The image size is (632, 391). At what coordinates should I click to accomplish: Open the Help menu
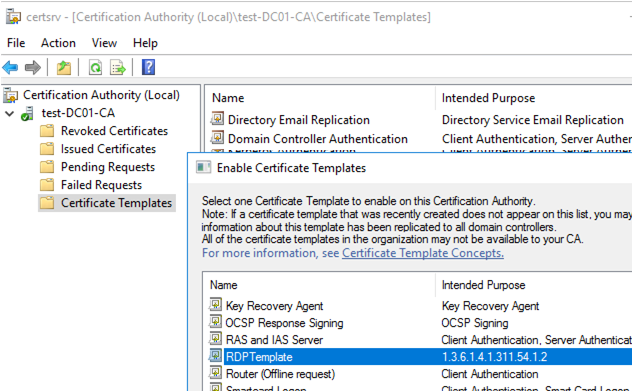145,43
